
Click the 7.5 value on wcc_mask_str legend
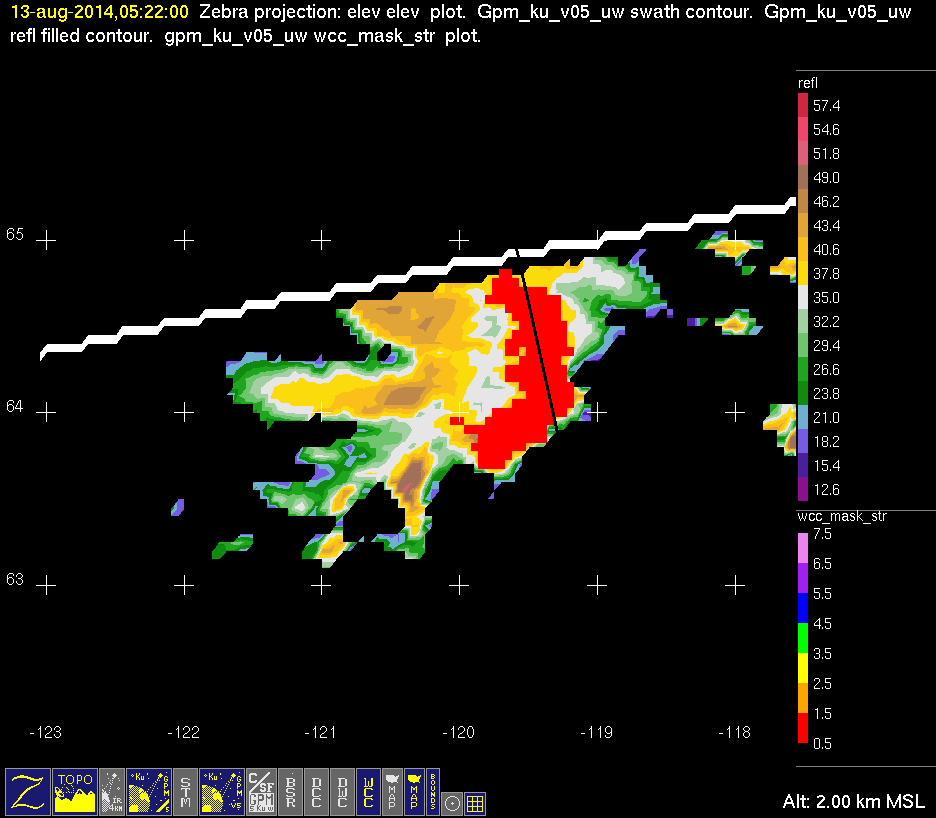point(822,534)
